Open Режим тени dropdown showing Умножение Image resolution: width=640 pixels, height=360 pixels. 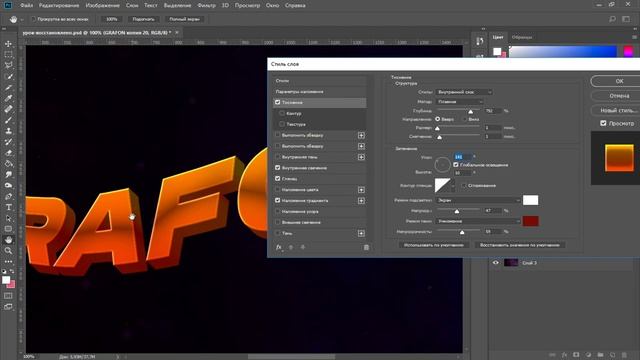pyautogui.click(x=478, y=221)
